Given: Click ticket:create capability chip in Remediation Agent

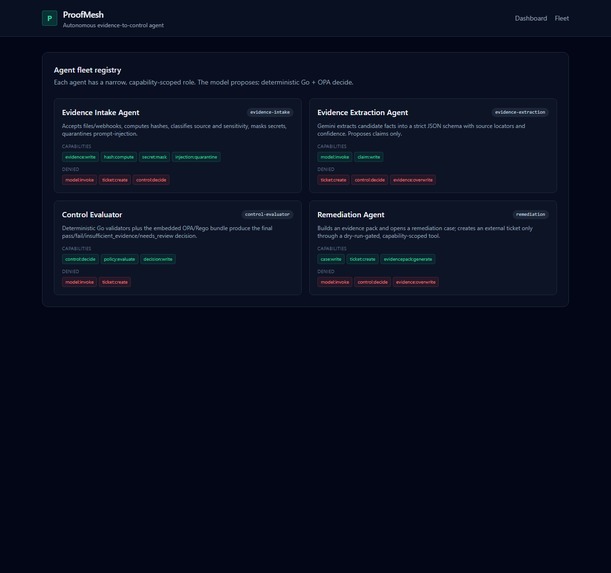Looking at the screenshot, I should (363, 259).
